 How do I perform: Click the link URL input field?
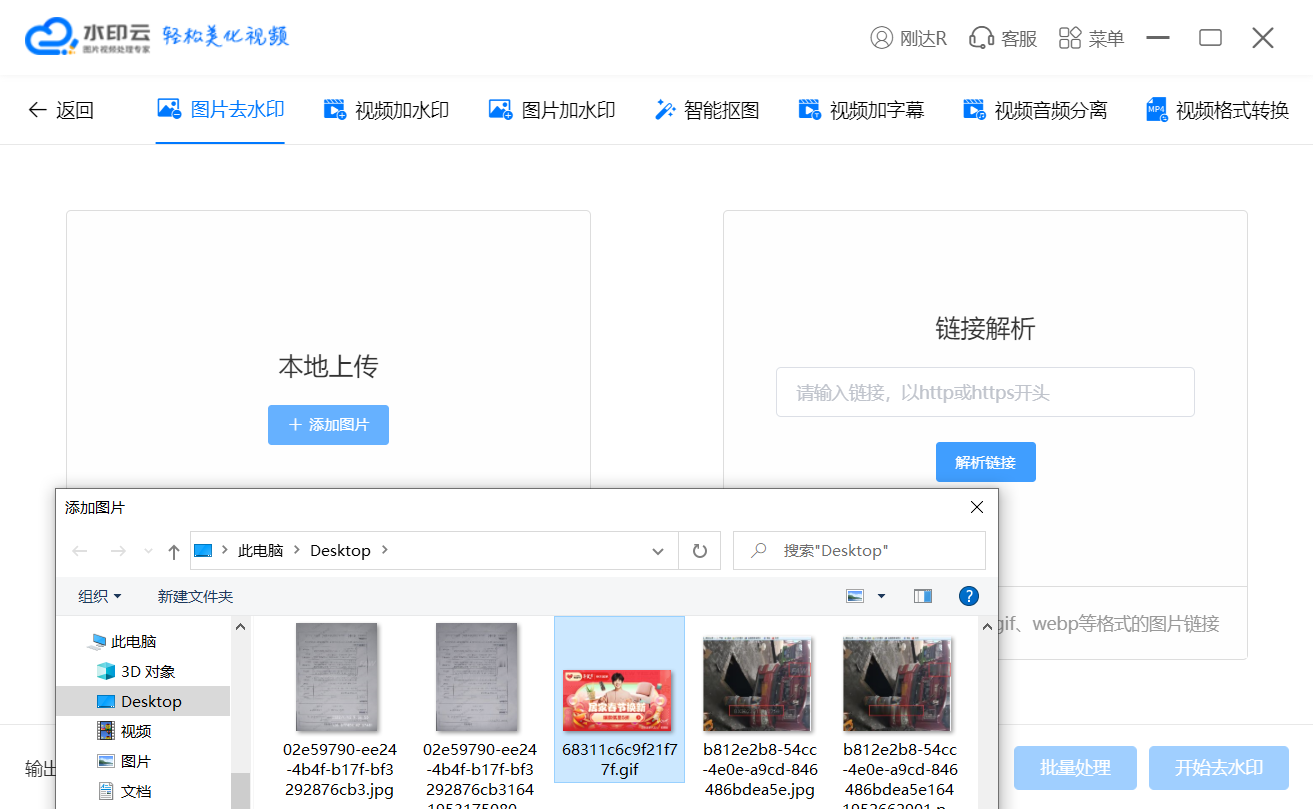[985, 392]
